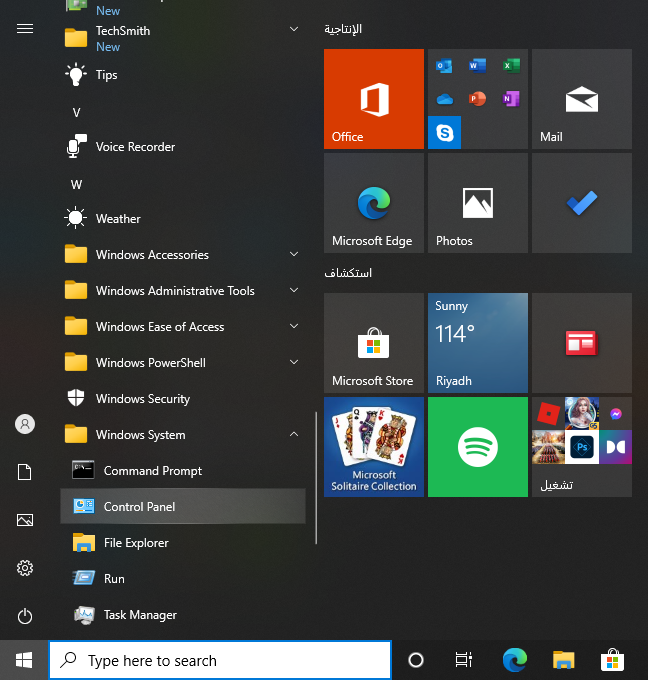
Task: Click the app list scrollbar
Action: pos(316,477)
